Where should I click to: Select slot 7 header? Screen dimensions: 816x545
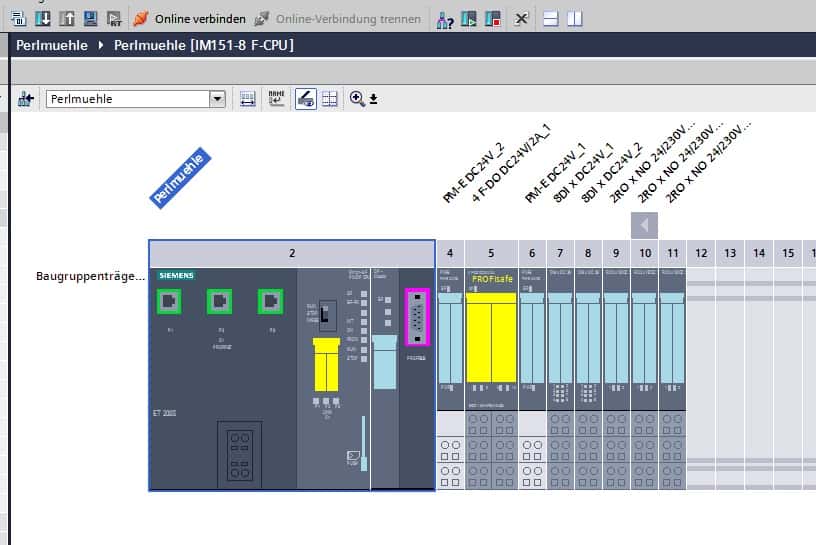tap(560, 254)
